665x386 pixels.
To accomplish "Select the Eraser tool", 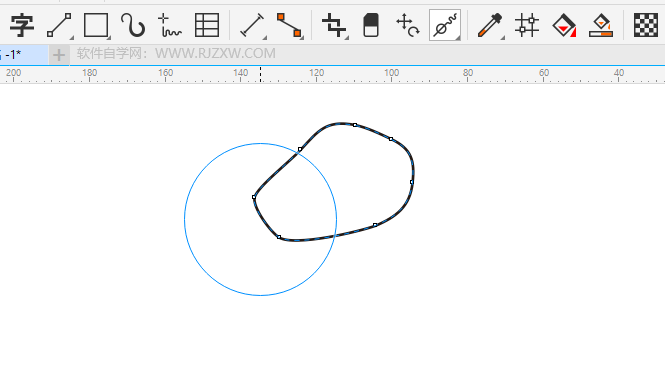I will point(371,25).
